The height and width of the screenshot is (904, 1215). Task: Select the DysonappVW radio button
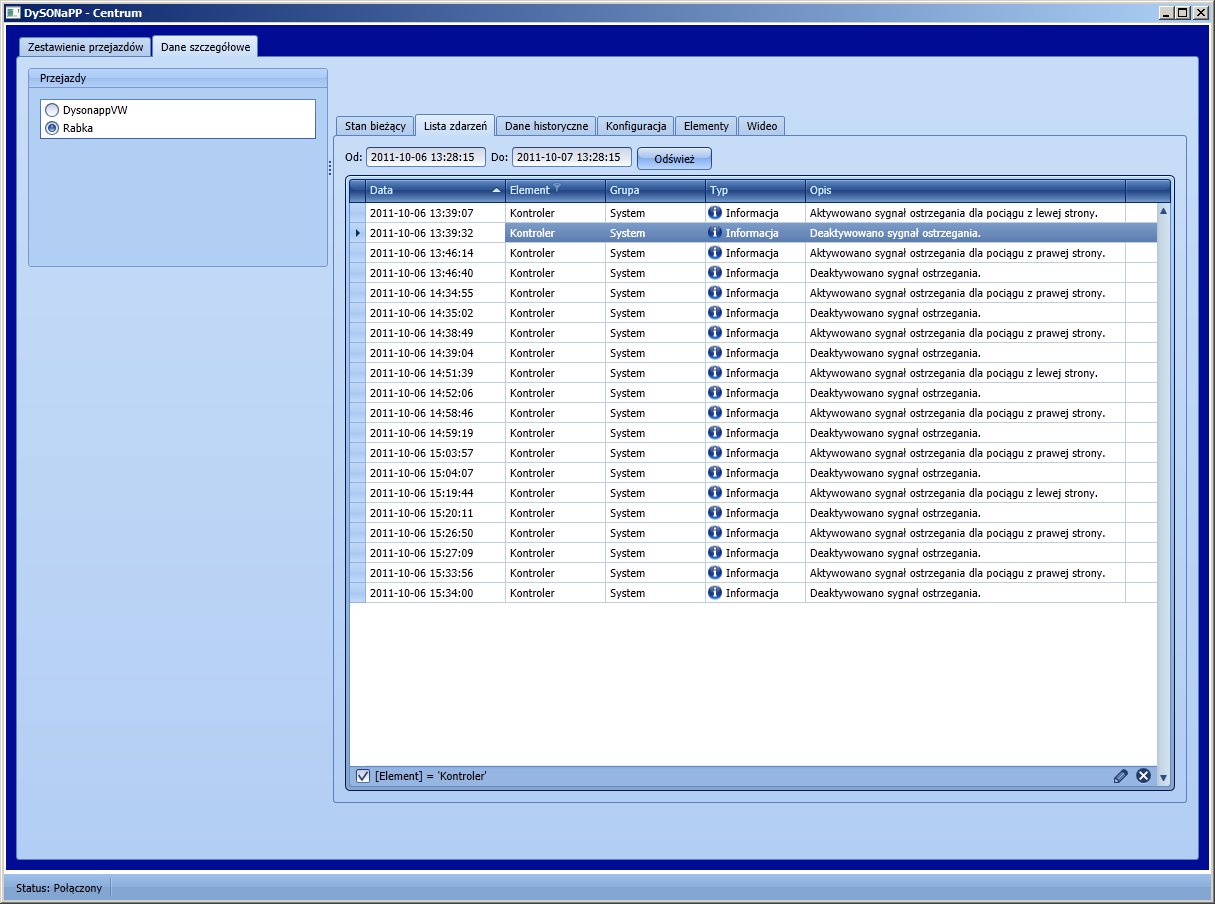(x=52, y=110)
